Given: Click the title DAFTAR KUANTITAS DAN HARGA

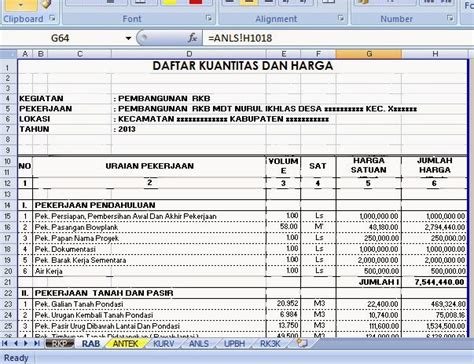Looking at the screenshot, I should click(243, 66).
